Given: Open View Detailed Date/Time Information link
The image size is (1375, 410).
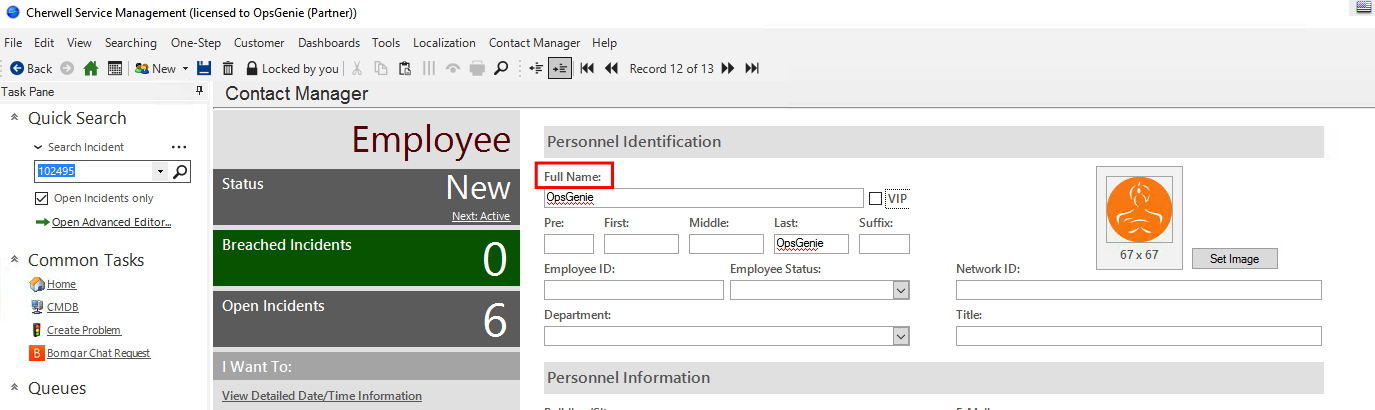Looking at the screenshot, I should click(x=322, y=396).
